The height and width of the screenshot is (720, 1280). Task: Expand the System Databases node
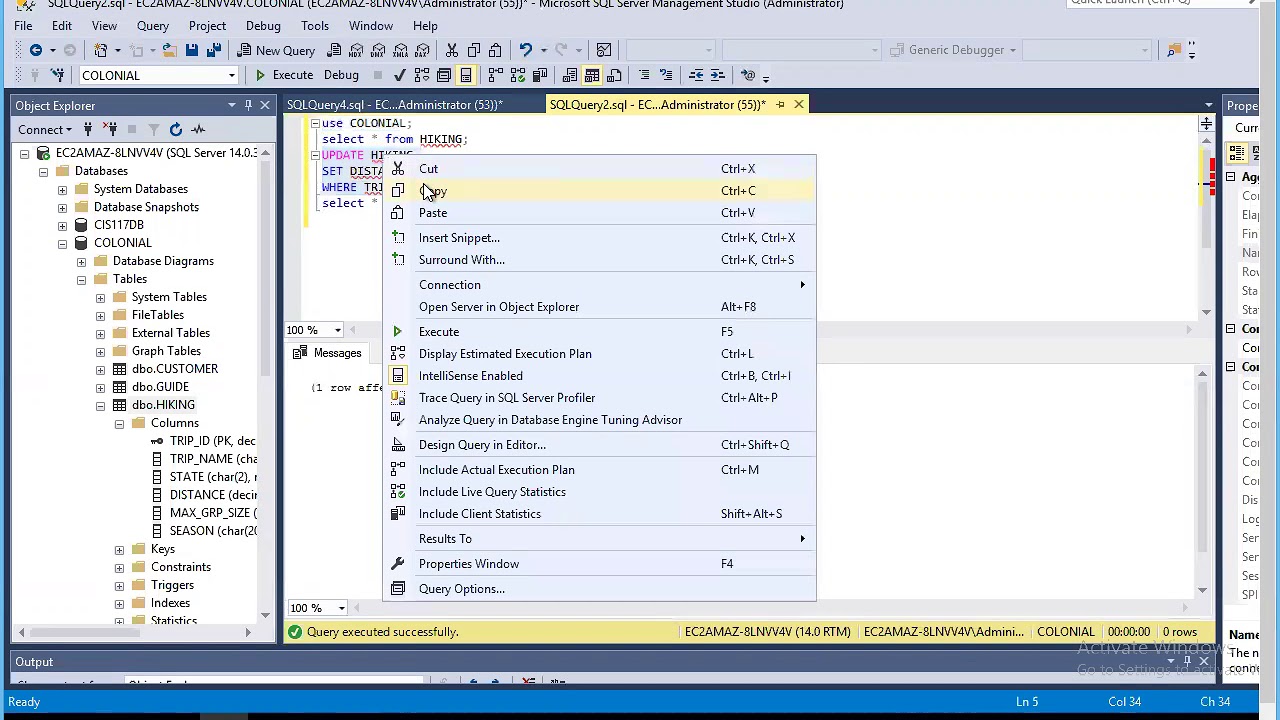[62, 189]
